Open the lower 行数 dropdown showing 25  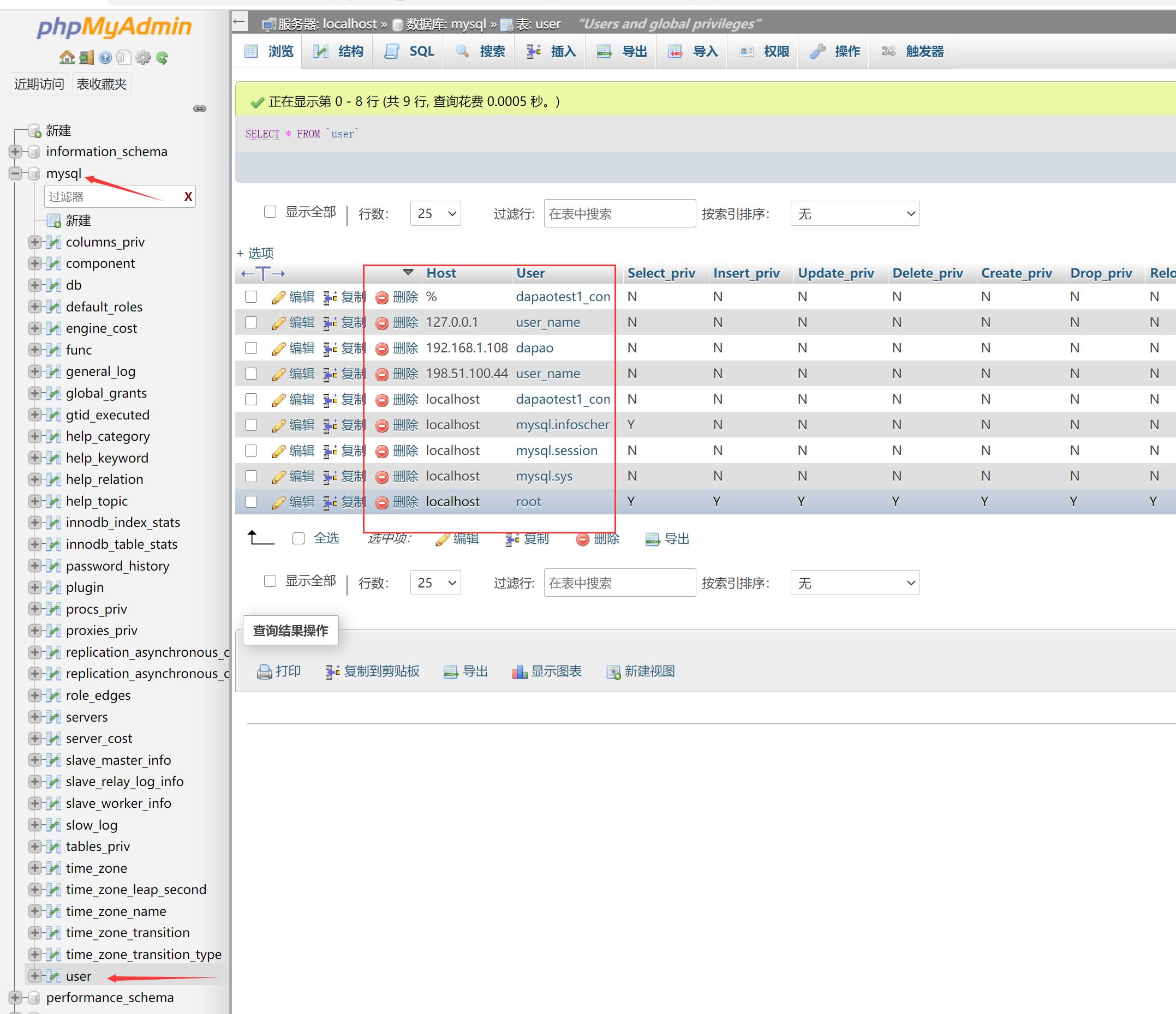click(435, 583)
